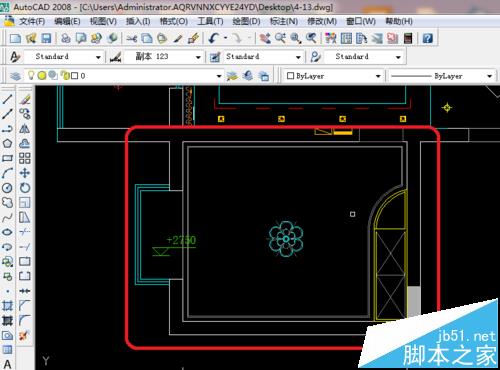Toggle layer 0 freeze sun icon
The image size is (500, 370).
pyautogui.click(x=42, y=76)
